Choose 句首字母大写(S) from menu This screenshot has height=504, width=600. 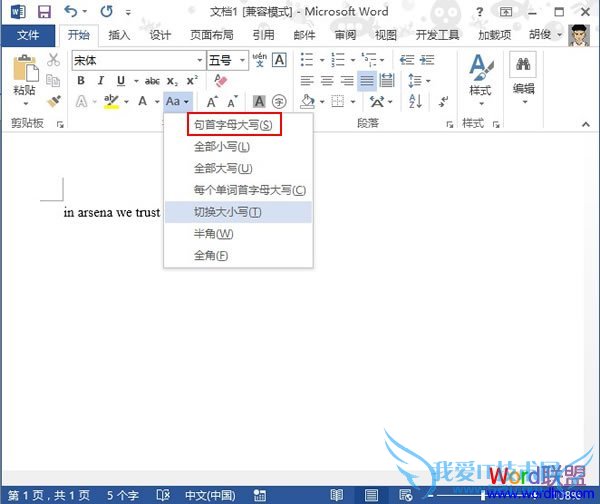[238, 125]
